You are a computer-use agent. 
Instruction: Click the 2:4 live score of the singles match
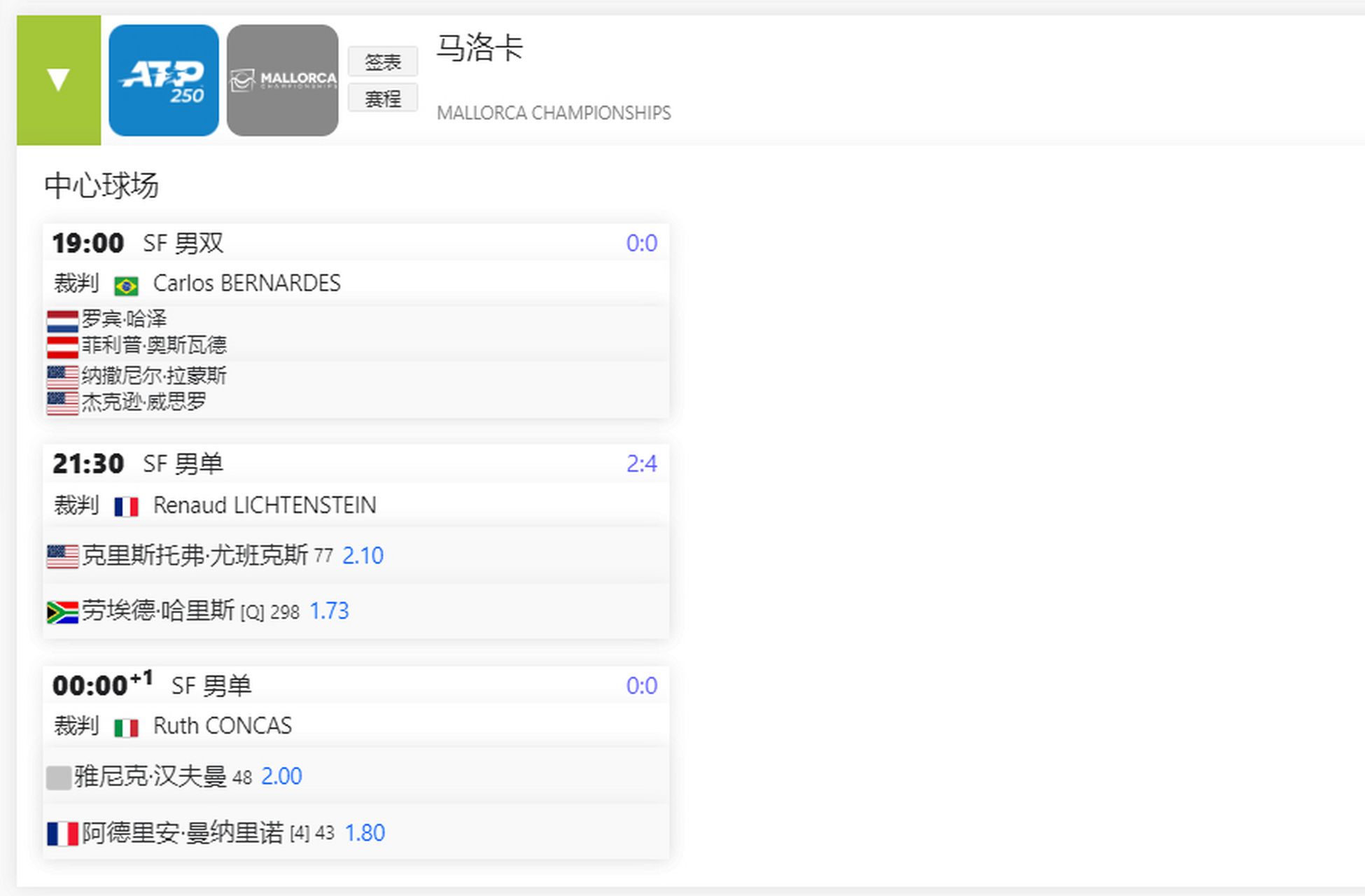(642, 463)
